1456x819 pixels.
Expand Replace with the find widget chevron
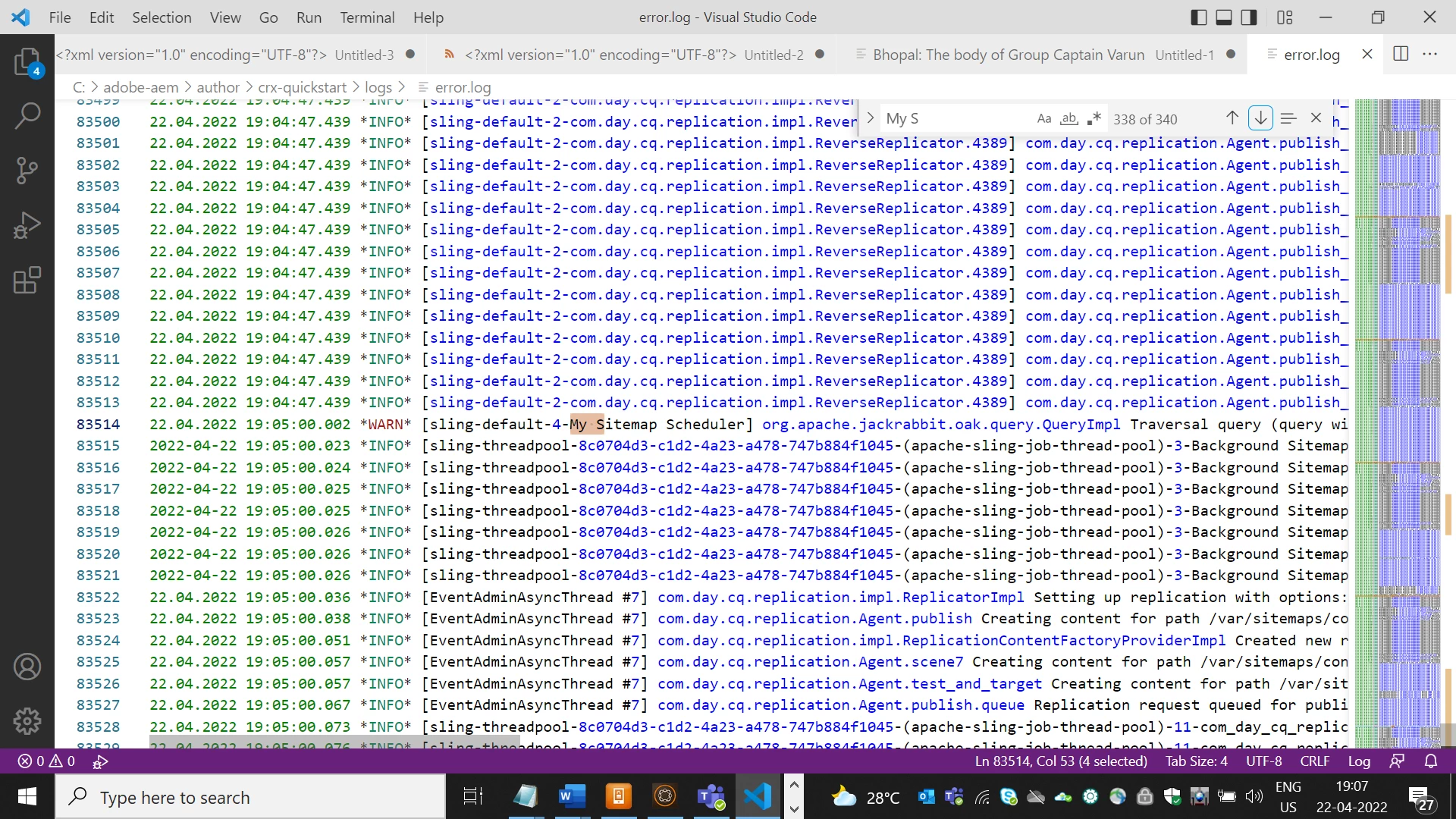point(871,118)
